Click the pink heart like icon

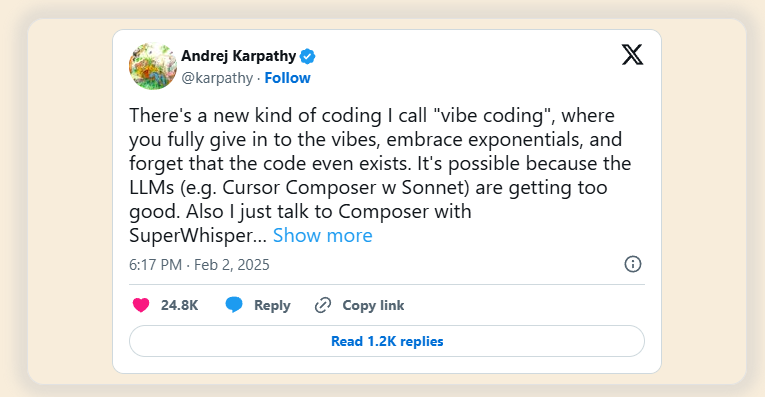pos(141,305)
